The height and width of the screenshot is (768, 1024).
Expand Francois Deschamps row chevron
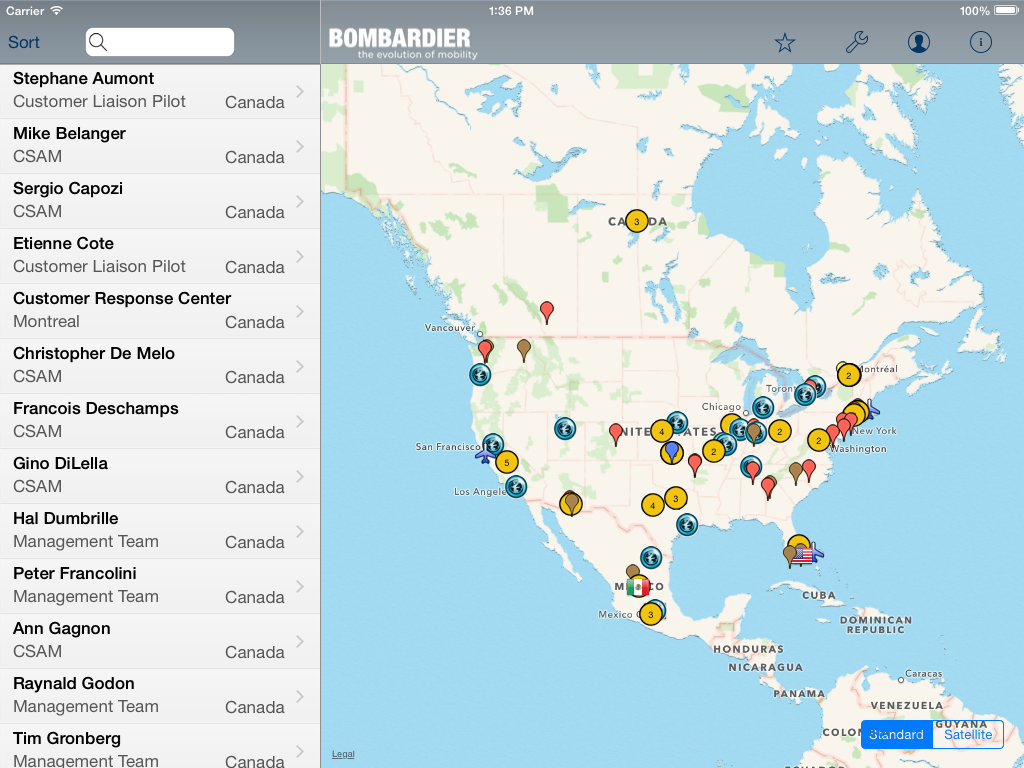[x=300, y=421]
